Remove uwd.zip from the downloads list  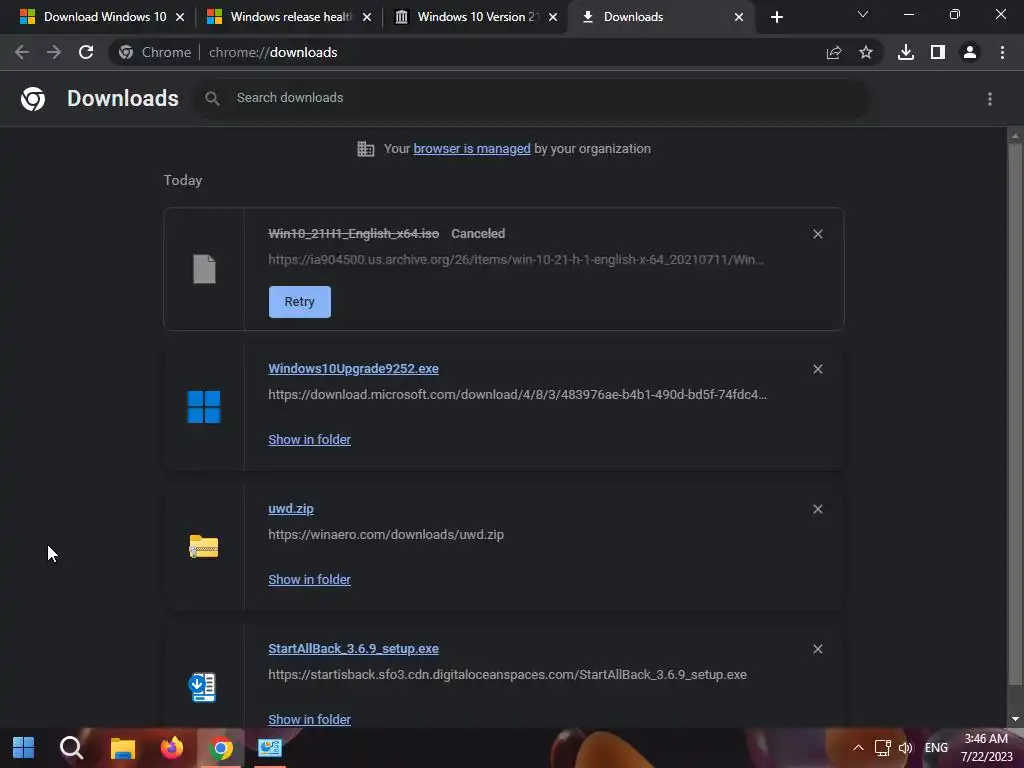[818, 509]
